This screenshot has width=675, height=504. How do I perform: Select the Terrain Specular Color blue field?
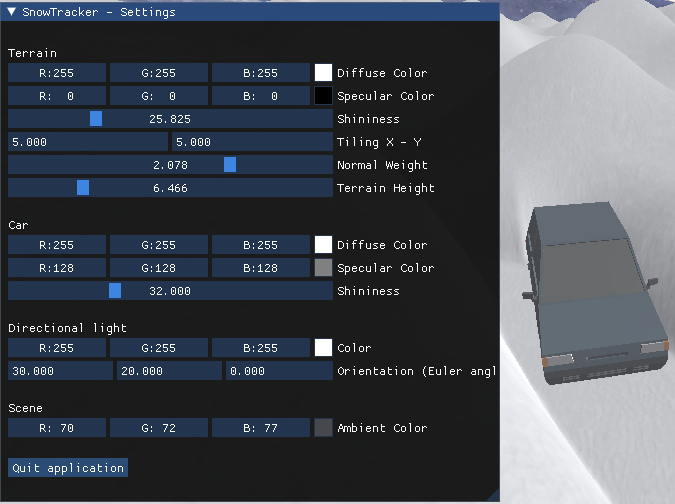261,96
